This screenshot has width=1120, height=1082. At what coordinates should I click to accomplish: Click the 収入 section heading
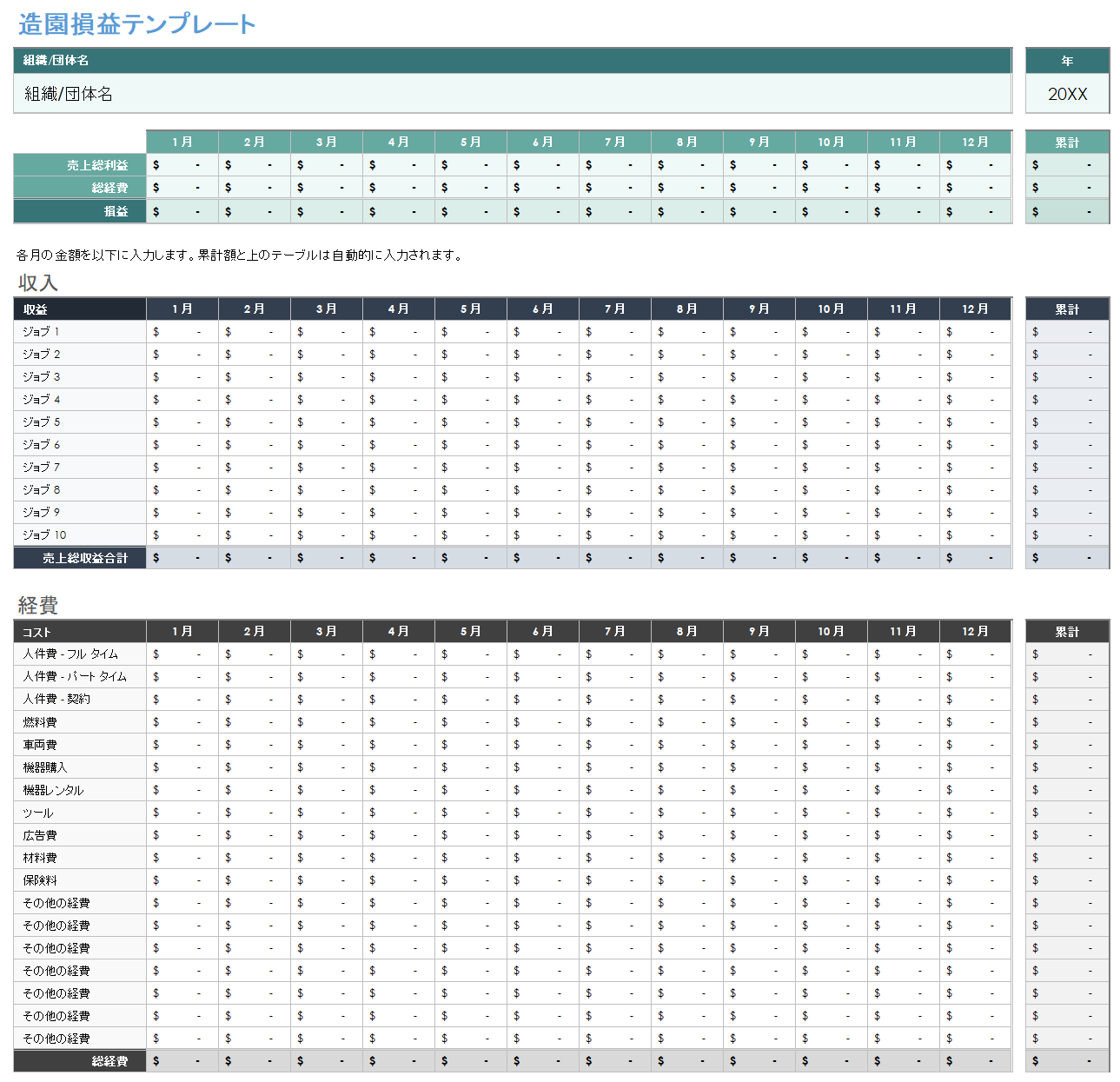tap(38, 282)
